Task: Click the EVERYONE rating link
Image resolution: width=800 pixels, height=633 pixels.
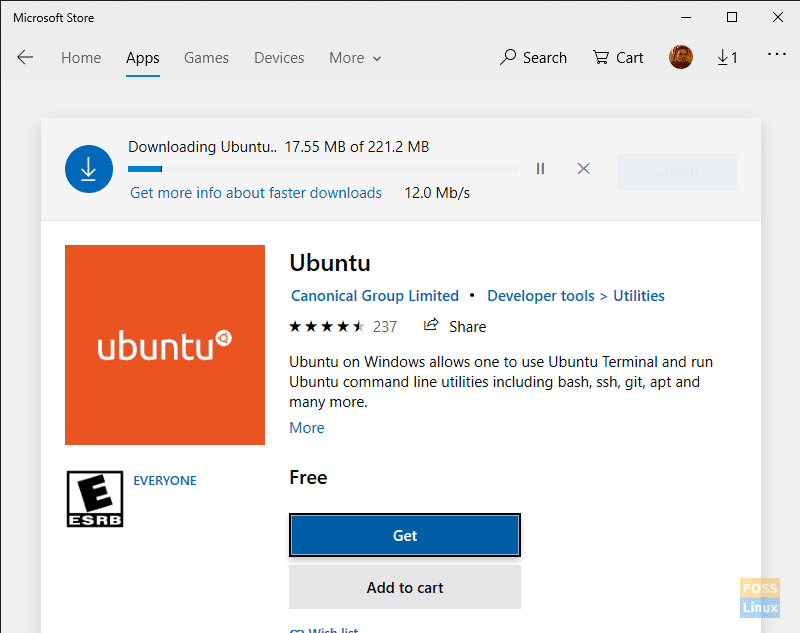Action: point(165,480)
